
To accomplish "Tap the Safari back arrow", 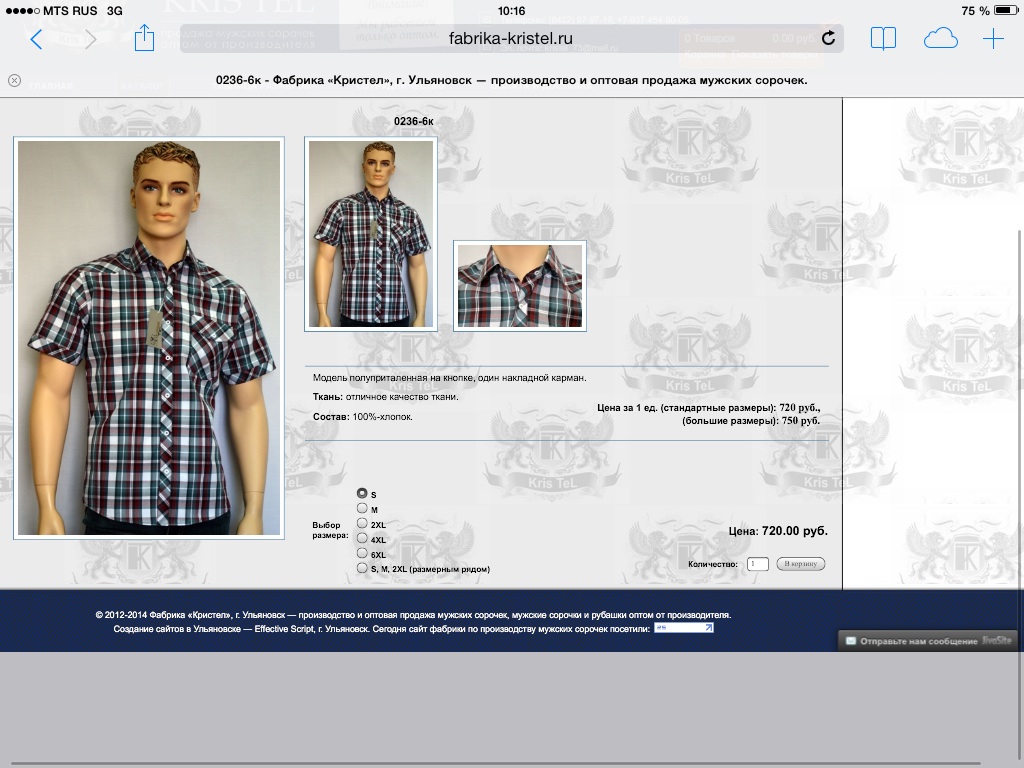I will click(37, 39).
